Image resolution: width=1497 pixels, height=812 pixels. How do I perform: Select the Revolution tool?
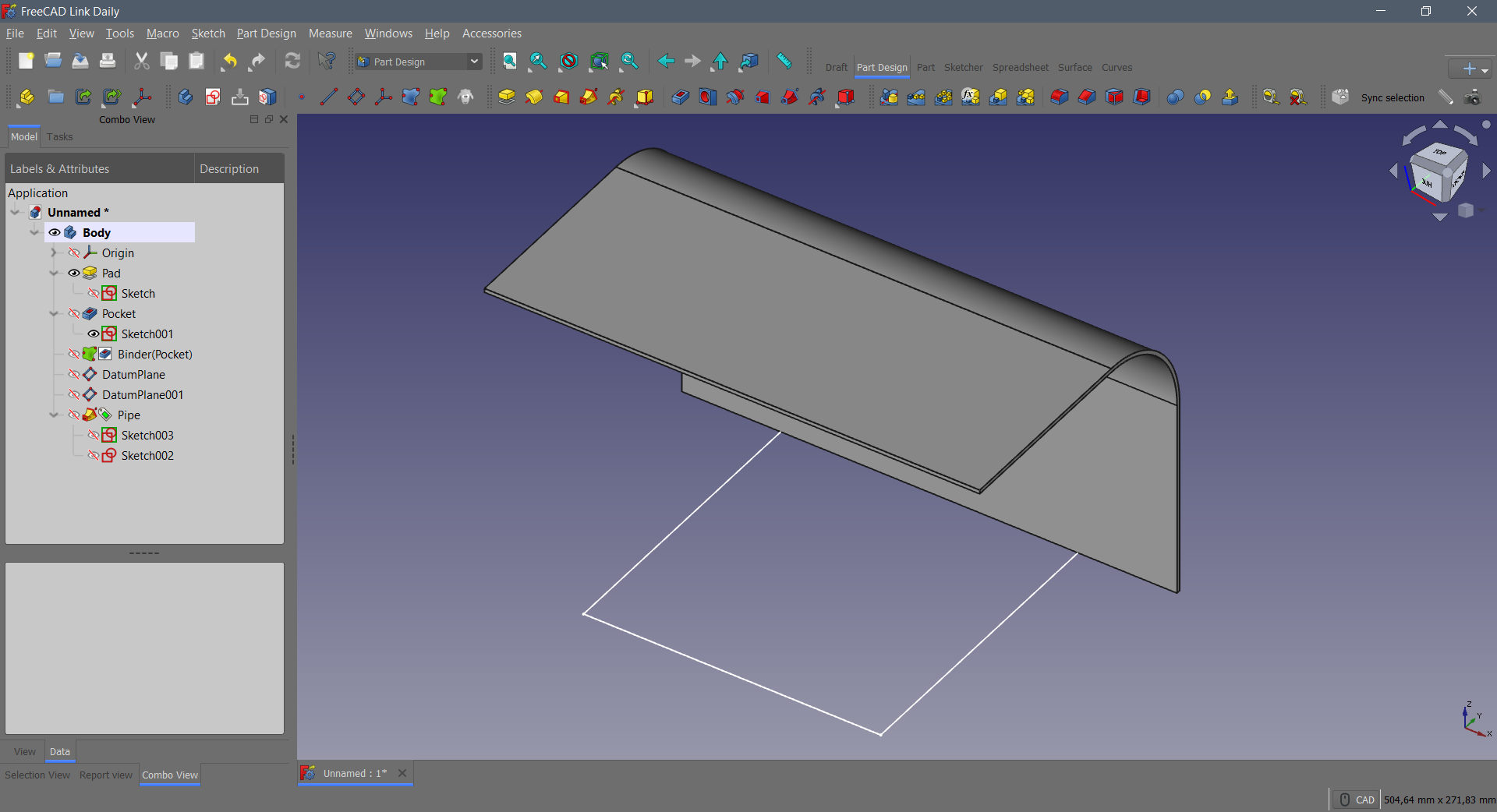point(534,97)
